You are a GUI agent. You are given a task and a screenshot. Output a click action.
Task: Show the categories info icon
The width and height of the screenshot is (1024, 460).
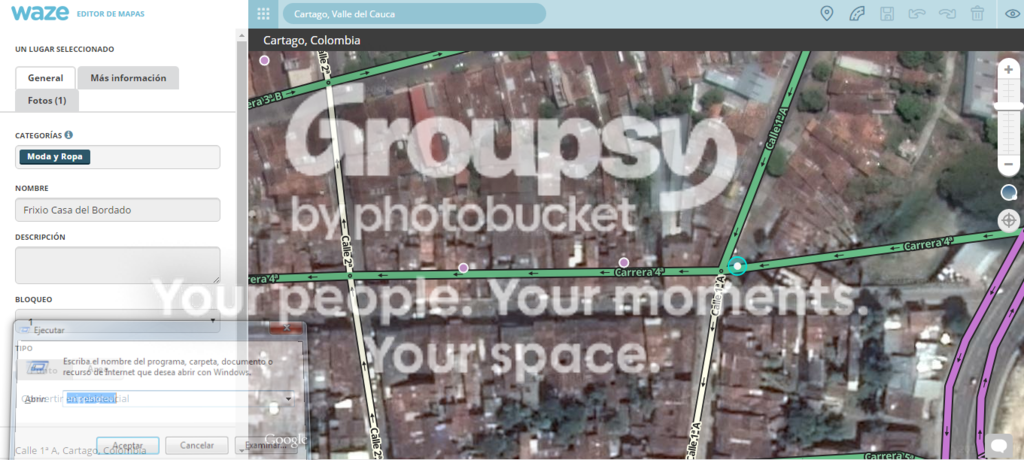click(x=69, y=135)
